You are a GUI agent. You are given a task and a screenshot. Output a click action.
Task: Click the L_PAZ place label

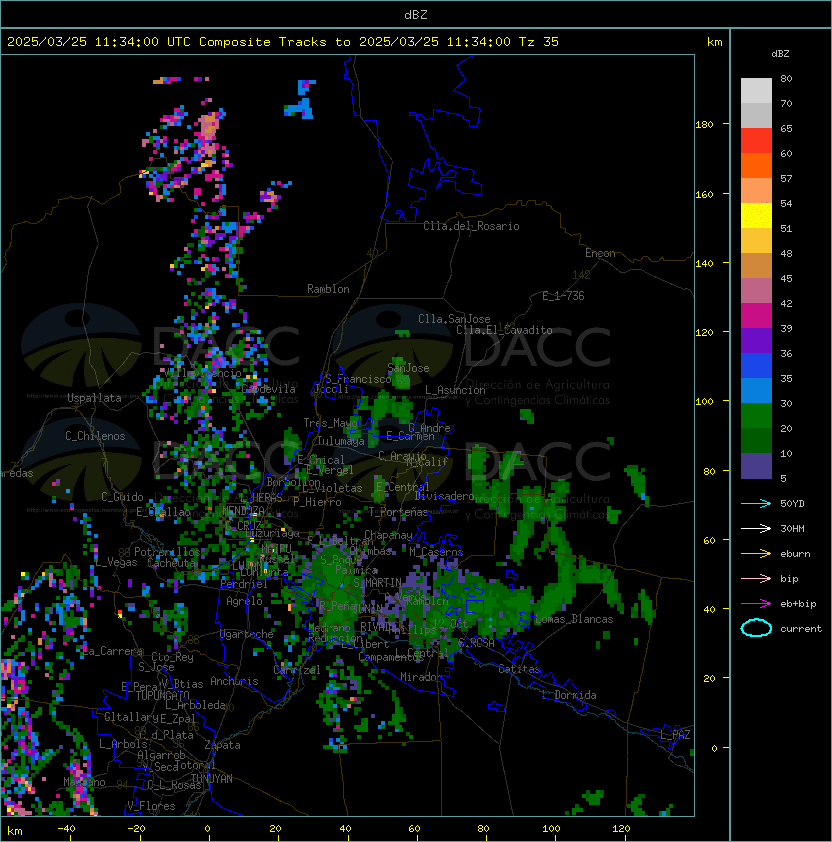pyautogui.click(x=675, y=735)
